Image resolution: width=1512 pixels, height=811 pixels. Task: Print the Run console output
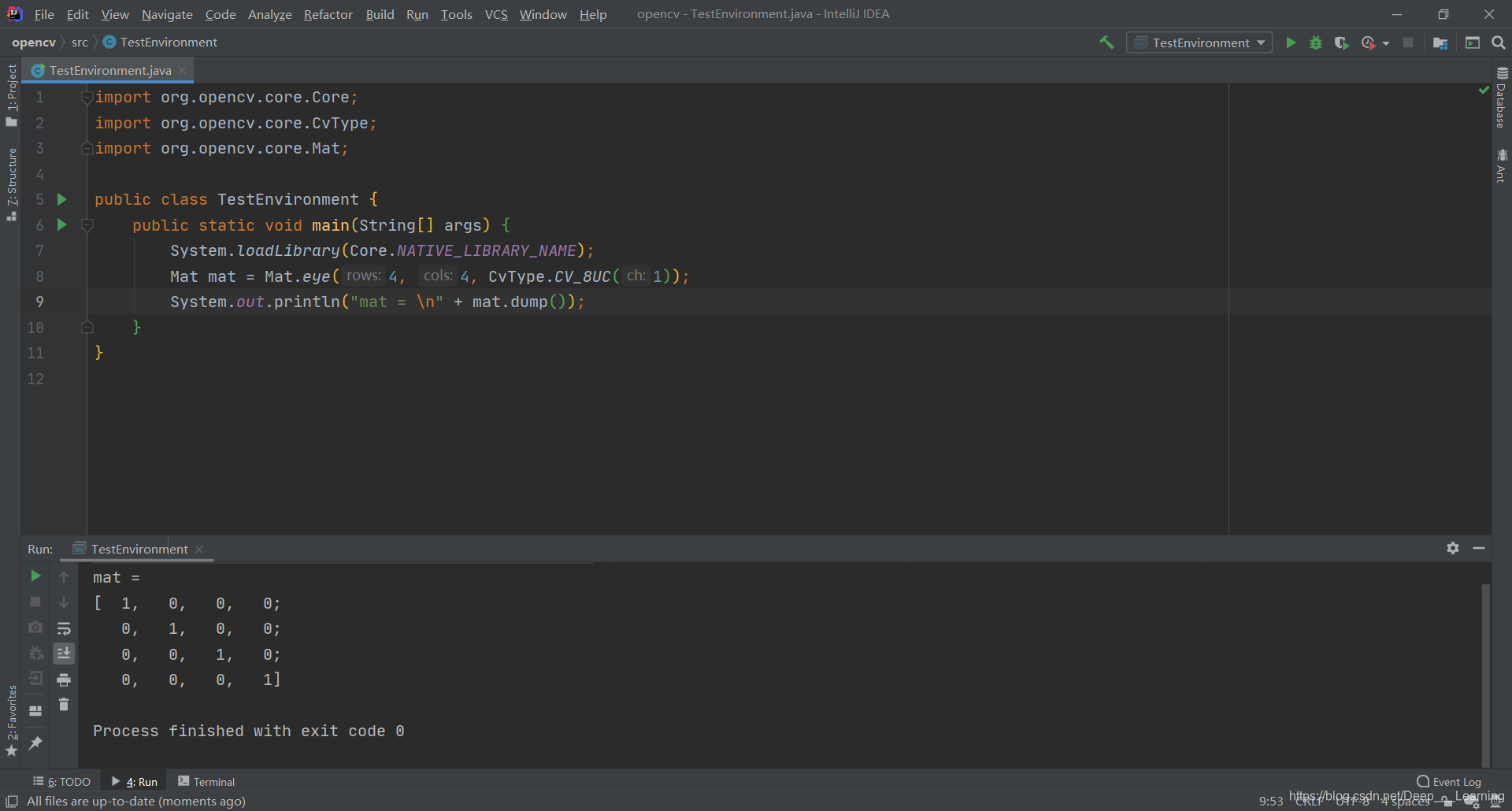pyautogui.click(x=64, y=680)
